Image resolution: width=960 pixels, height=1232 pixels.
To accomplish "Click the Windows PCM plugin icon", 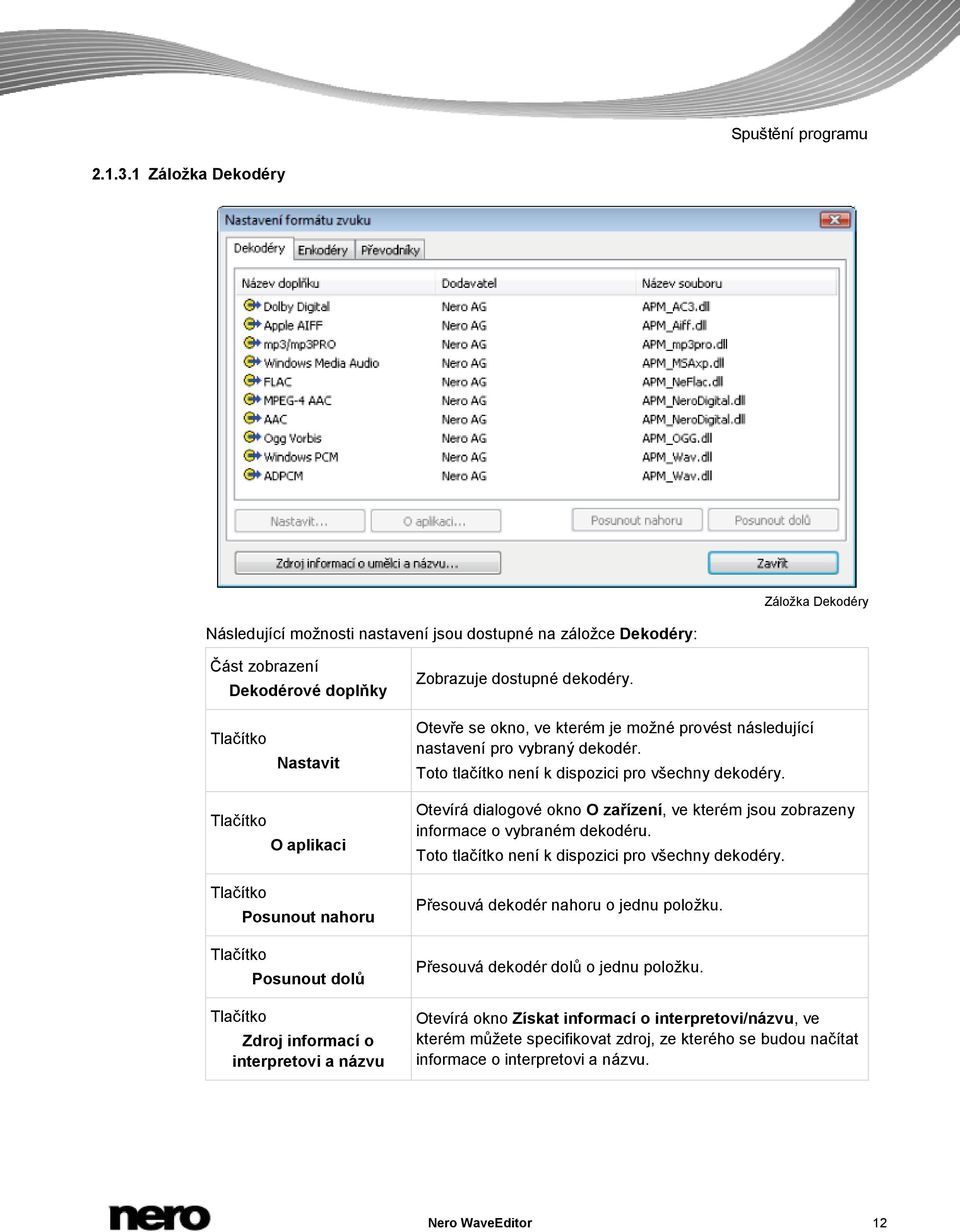I will coord(251,457).
